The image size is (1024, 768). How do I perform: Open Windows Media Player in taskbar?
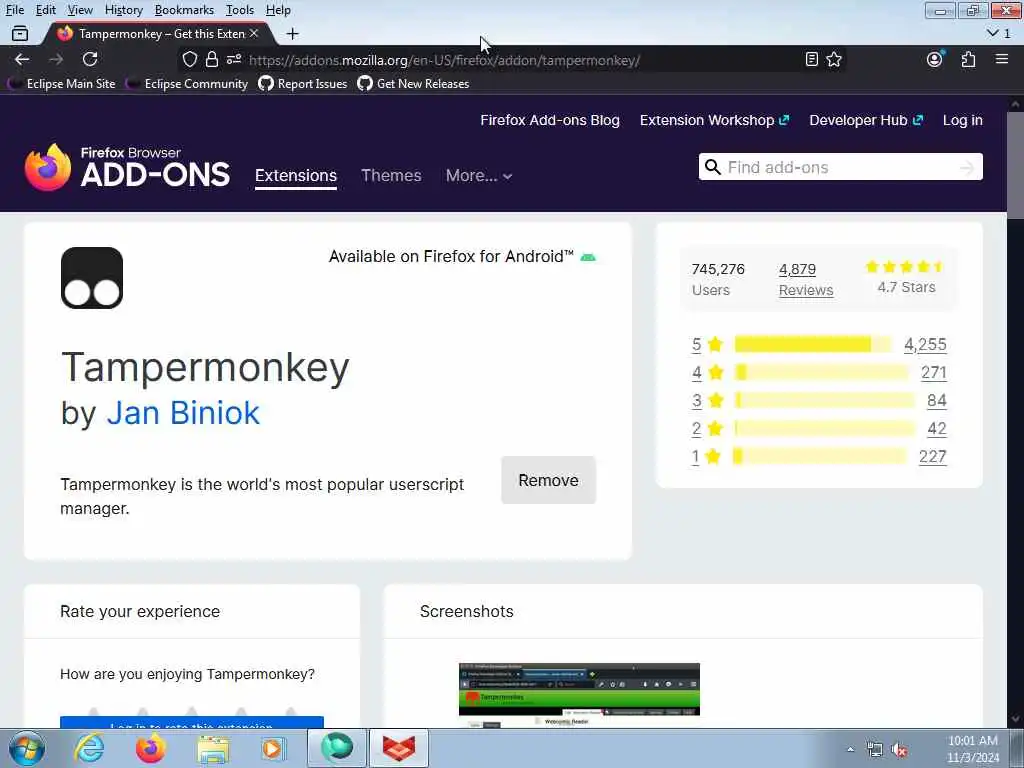click(x=274, y=749)
